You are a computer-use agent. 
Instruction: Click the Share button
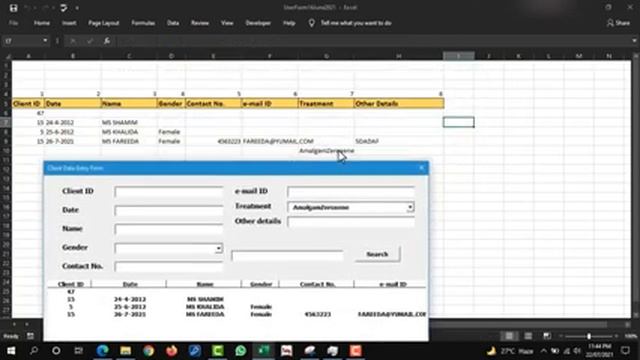tap(618, 23)
